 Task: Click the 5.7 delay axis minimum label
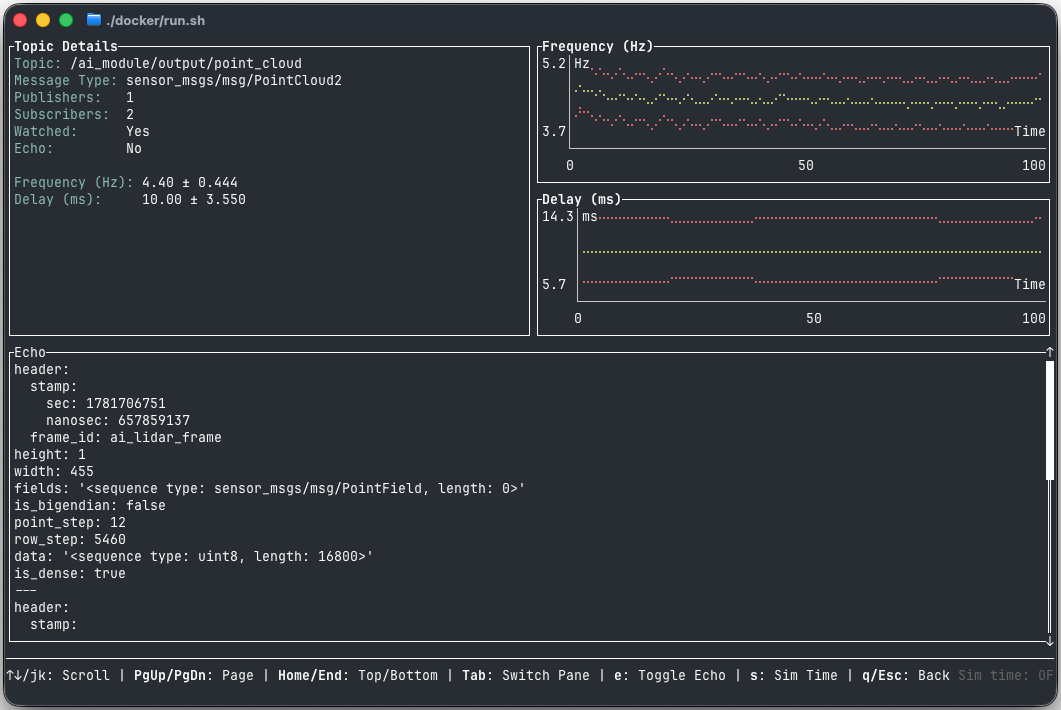pyautogui.click(x=554, y=284)
